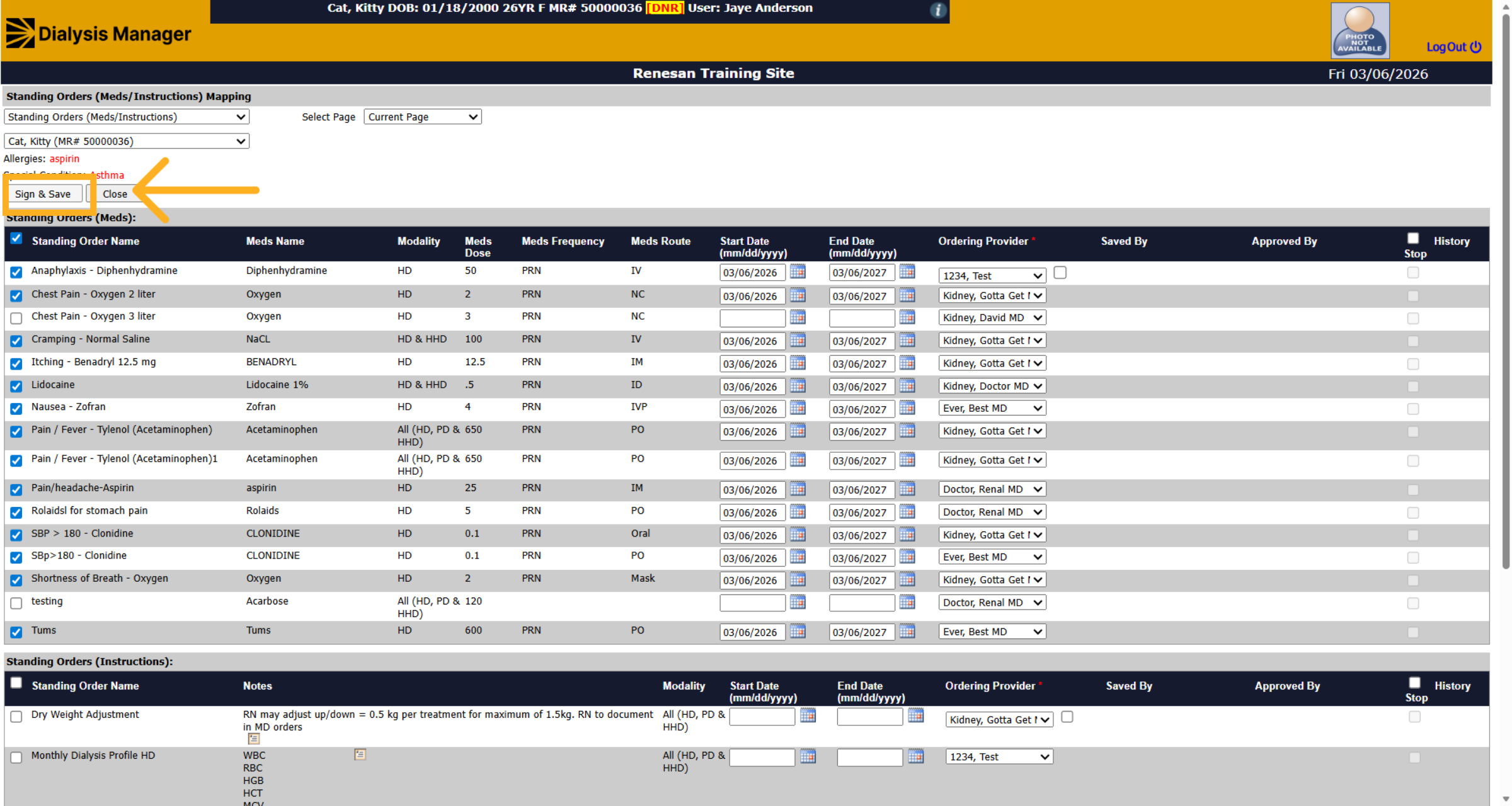This screenshot has width=1512, height=806.
Task: Open End Date calendar for Rolaidsl for stomach pain
Action: (907, 512)
